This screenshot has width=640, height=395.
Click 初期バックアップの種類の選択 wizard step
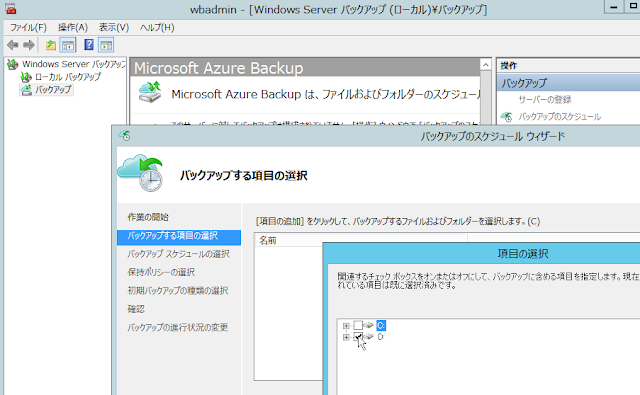click(x=178, y=291)
